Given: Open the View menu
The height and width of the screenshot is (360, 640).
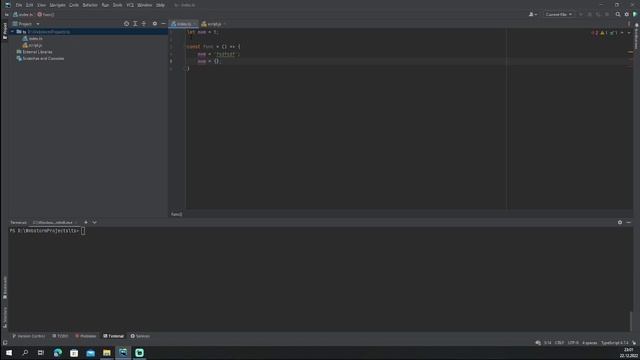Looking at the screenshot, I should coord(41,5).
